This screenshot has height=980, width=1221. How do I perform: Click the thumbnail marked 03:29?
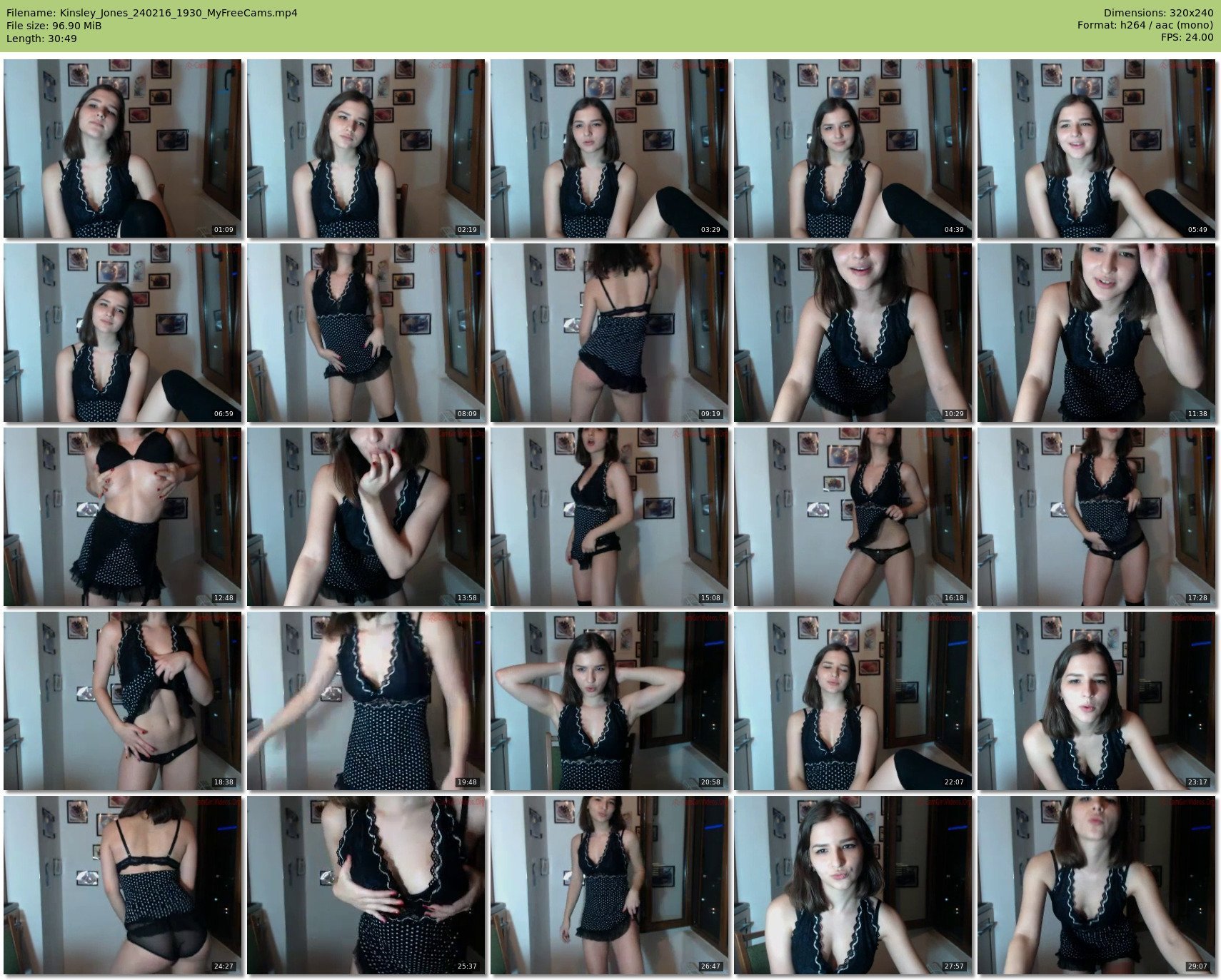(610, 148)
